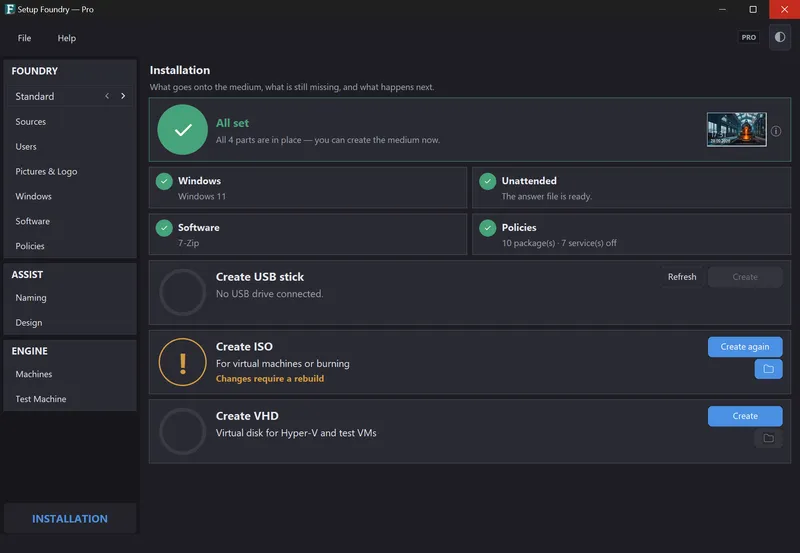
Task: Click the VHD output folder icon
Action: pyautogui.click(x=768, y=438)
